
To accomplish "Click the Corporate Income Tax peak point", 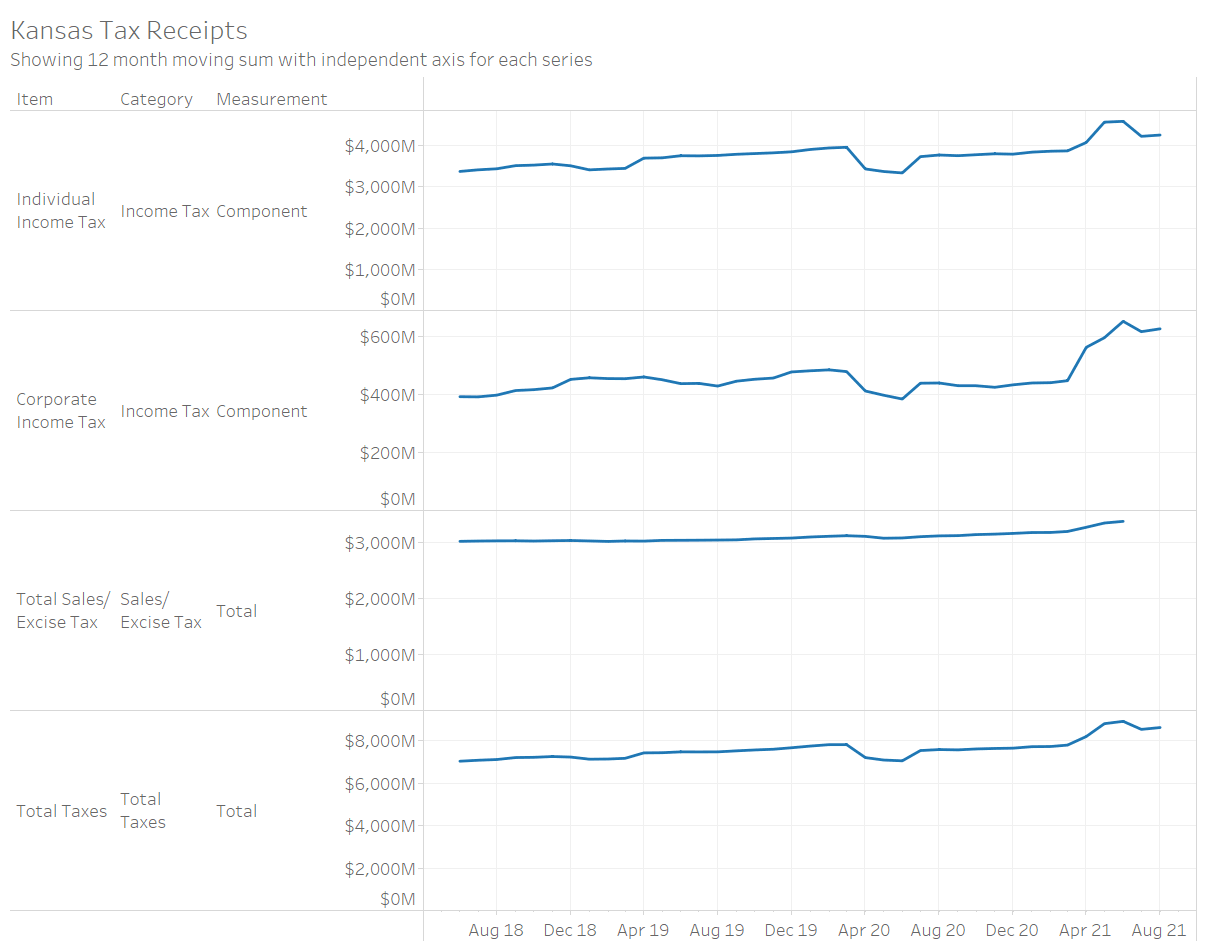I will [x=1125, y=322].
